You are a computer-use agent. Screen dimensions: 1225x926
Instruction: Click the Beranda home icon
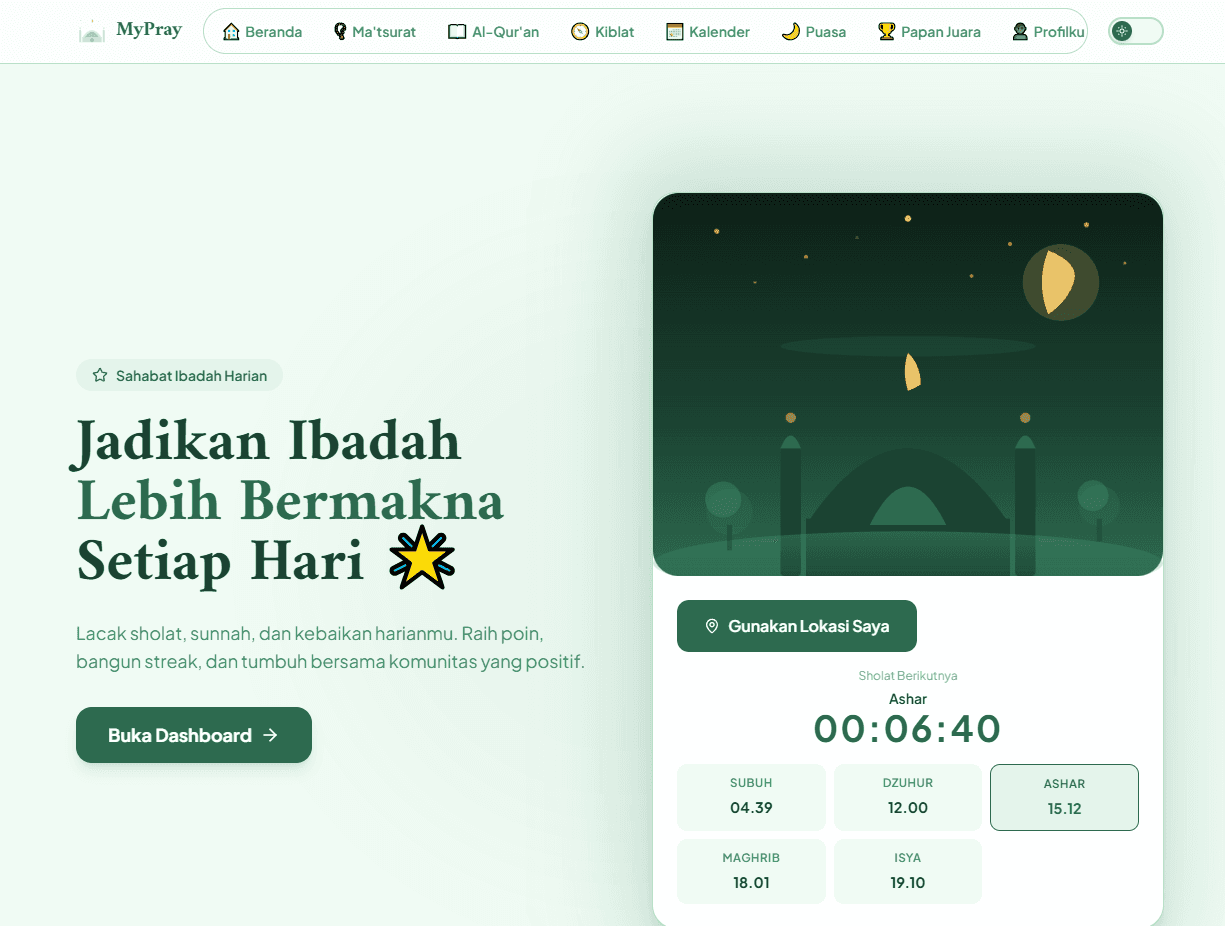[232, 31]
